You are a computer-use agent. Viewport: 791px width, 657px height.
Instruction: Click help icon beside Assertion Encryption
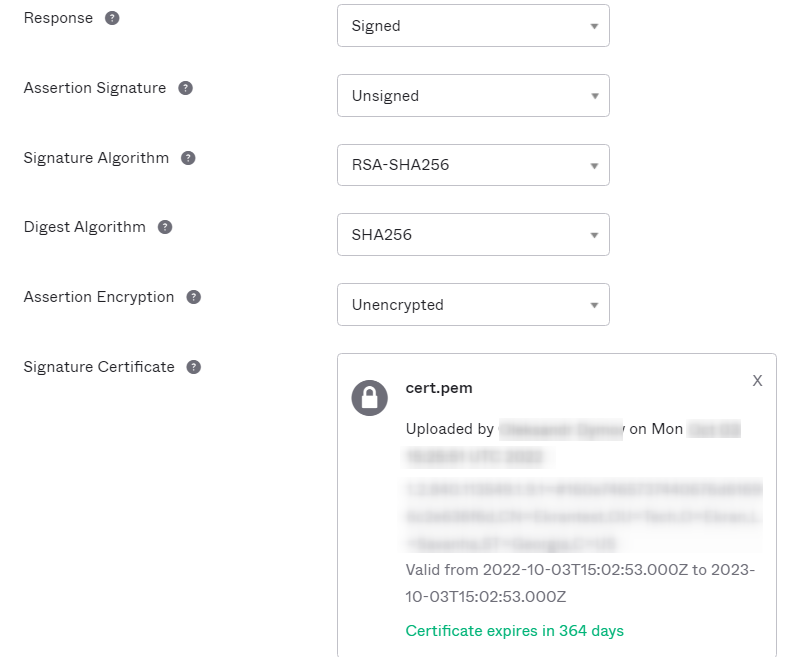[194, 297]
